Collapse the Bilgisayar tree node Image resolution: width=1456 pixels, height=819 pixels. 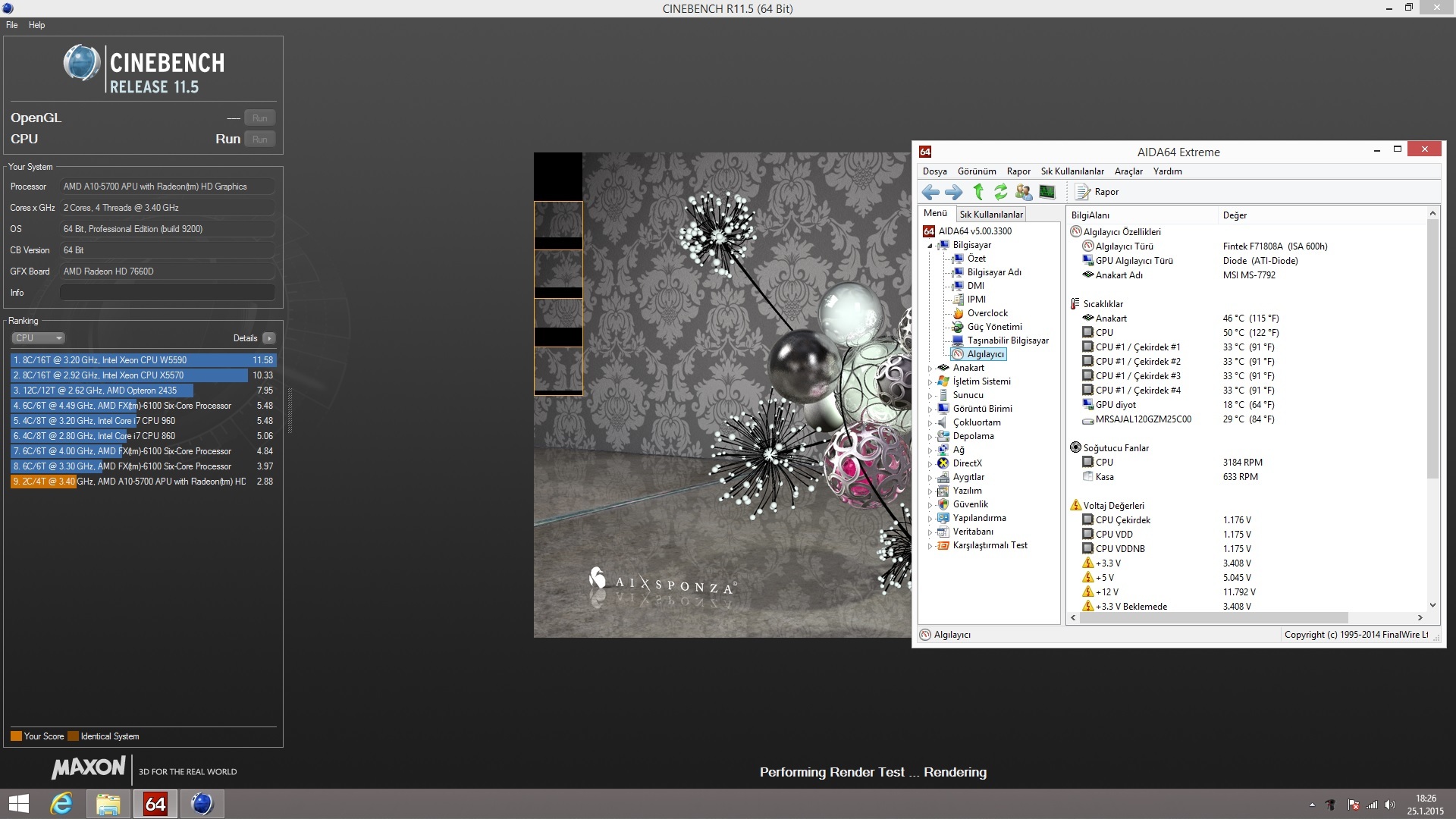click(x=930, y=246)
